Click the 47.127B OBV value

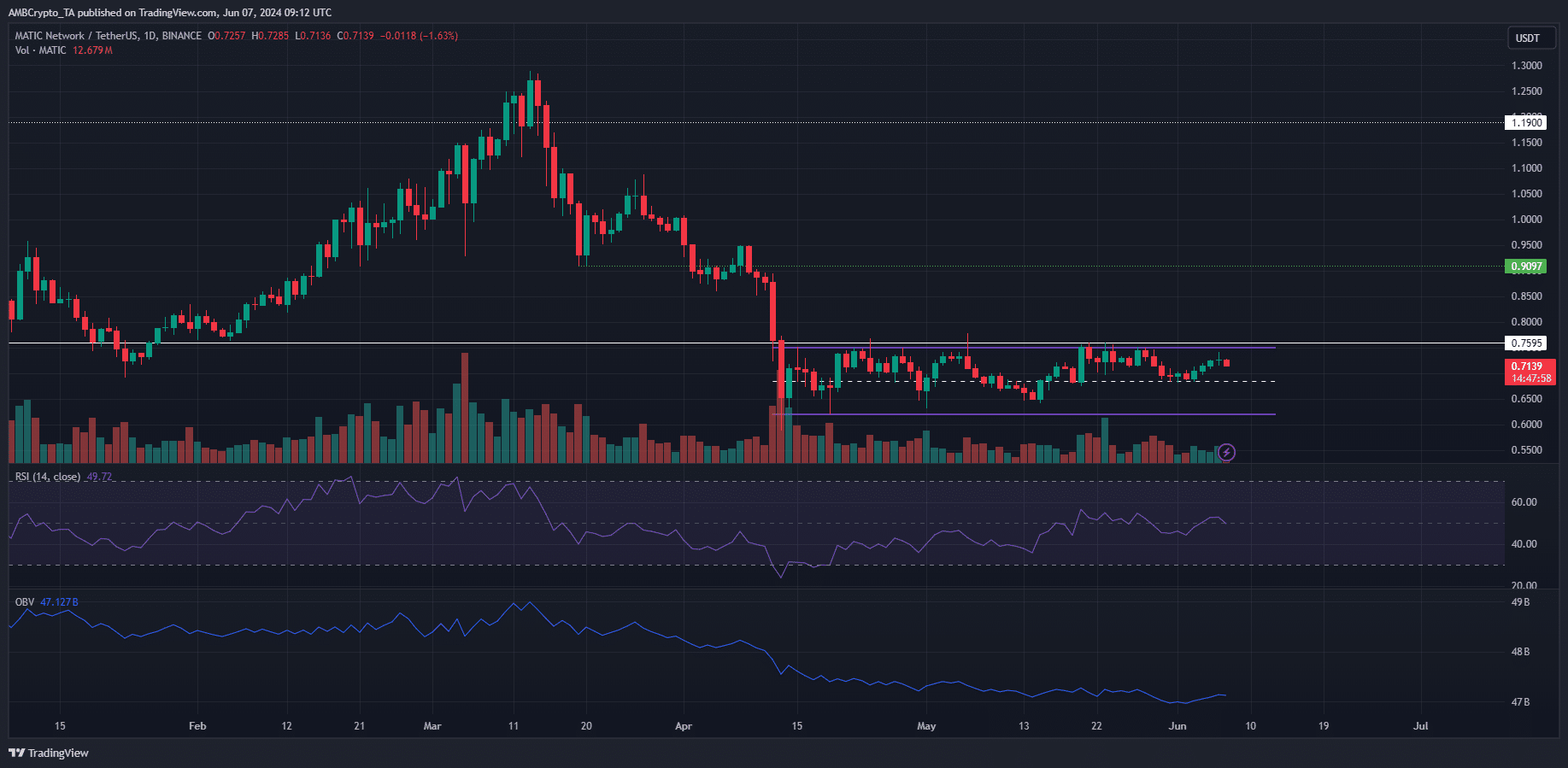point(59,602)
